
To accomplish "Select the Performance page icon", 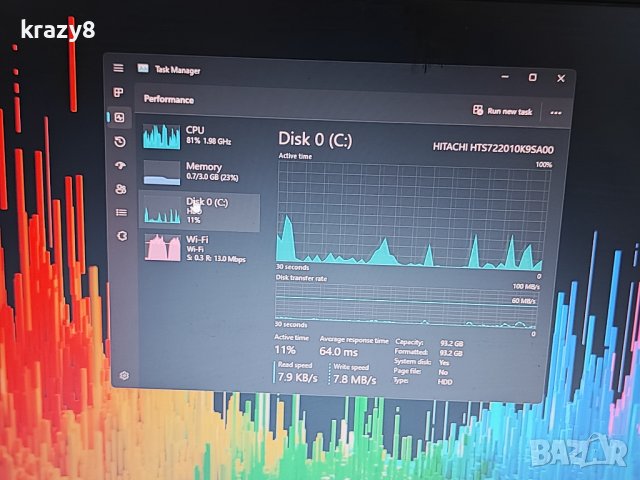I will coord(119,117).
